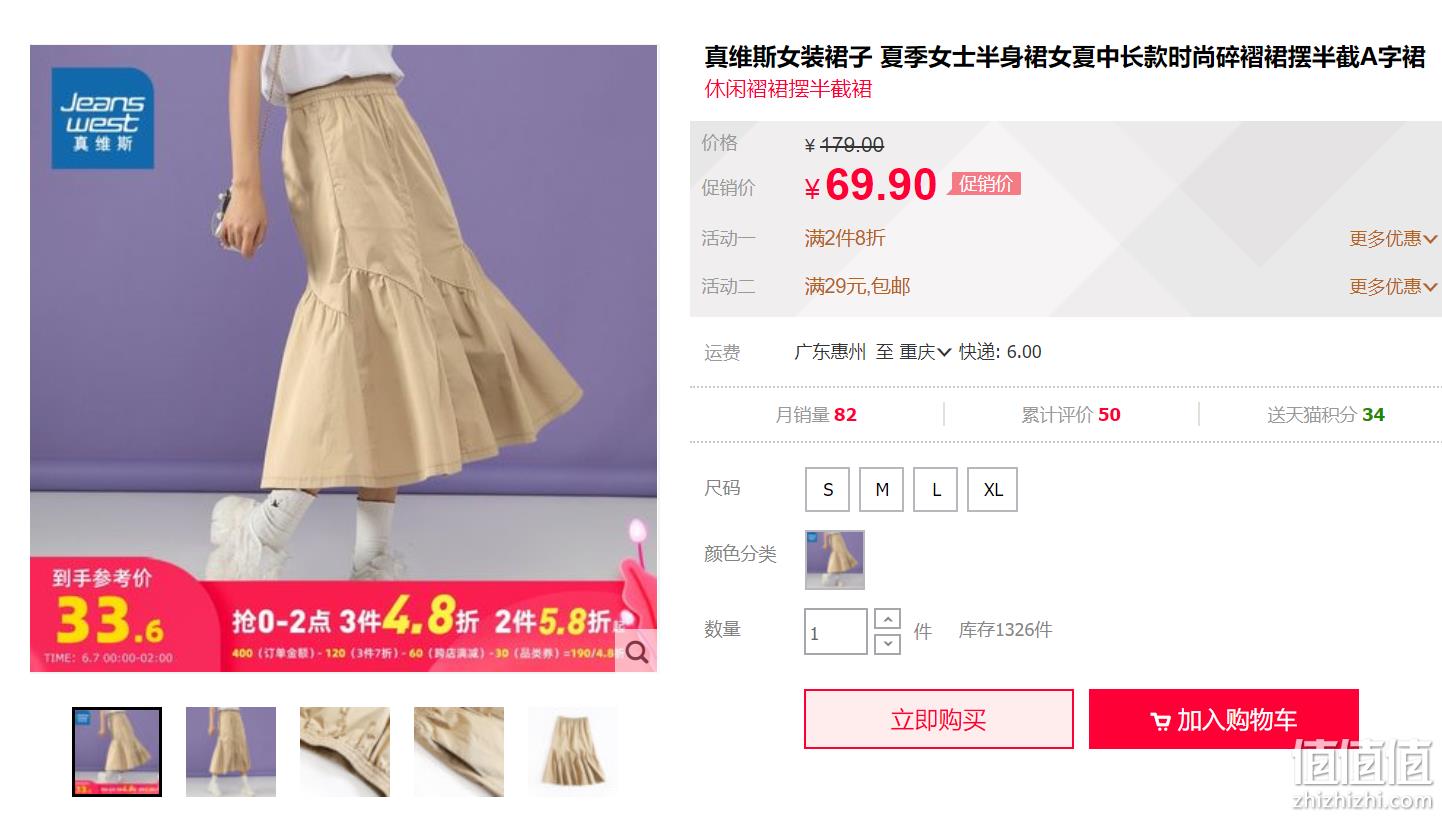Select size M

tap(881, 489)
